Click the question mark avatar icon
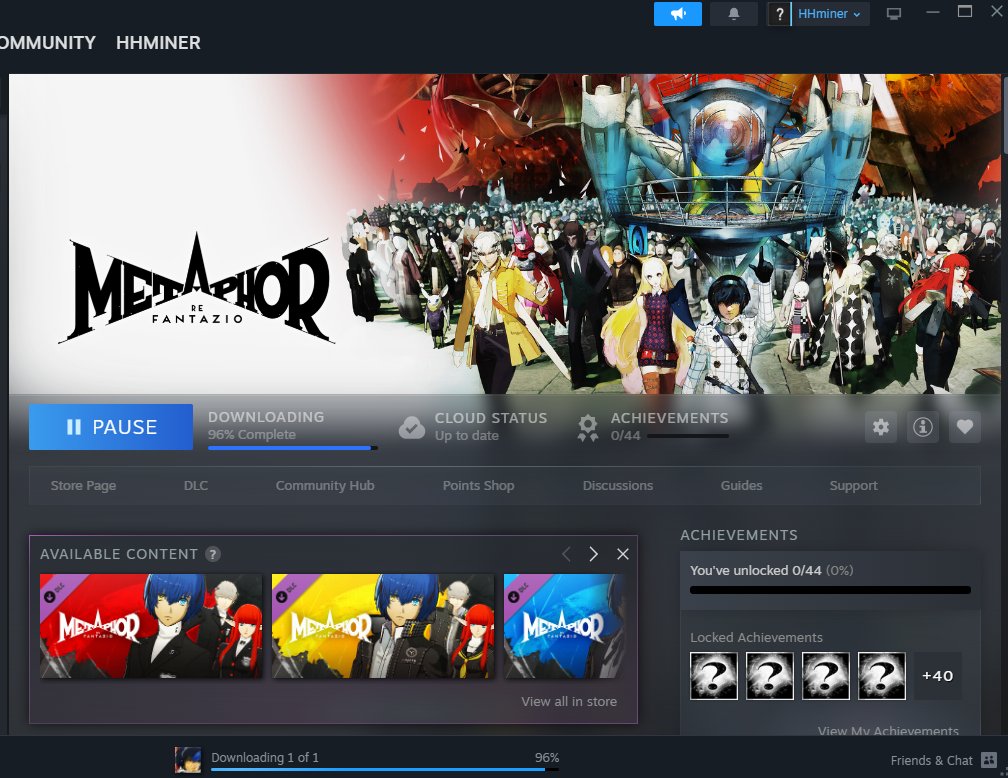 point(779,14)
